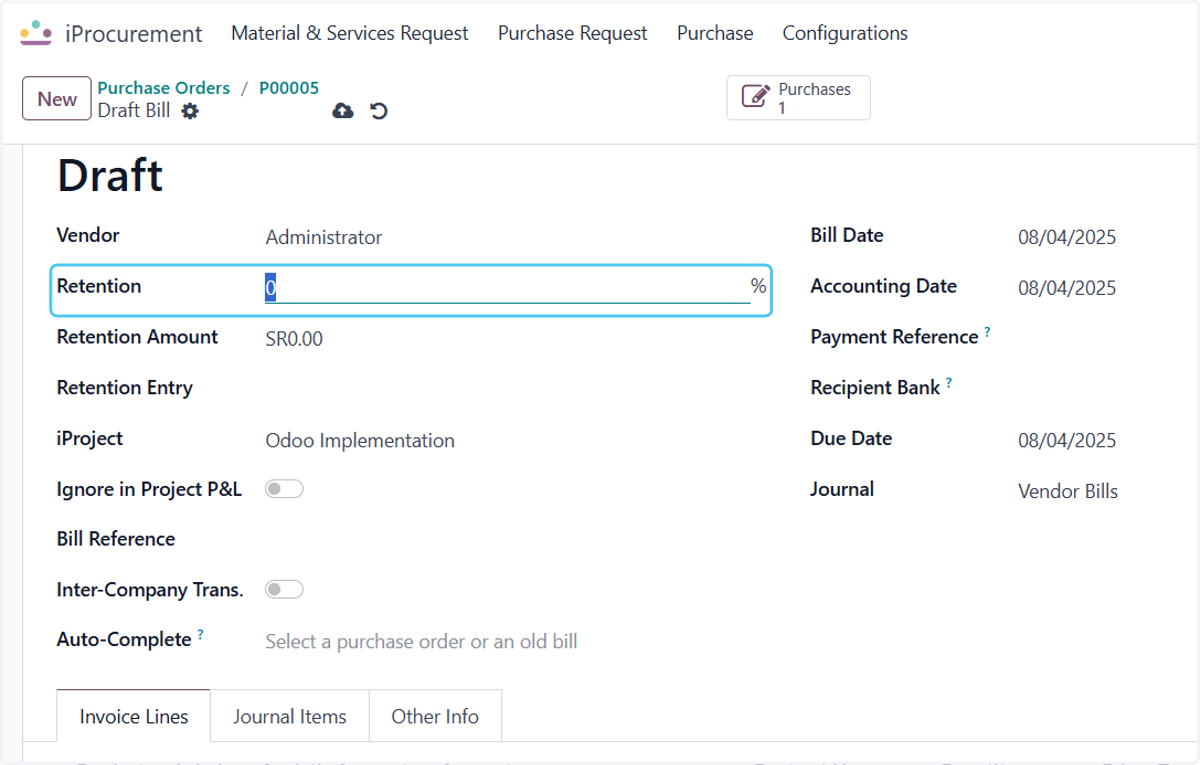1200x765 pixels.
Task: Click the iProcurement app name
Action: tap(134, 34)
